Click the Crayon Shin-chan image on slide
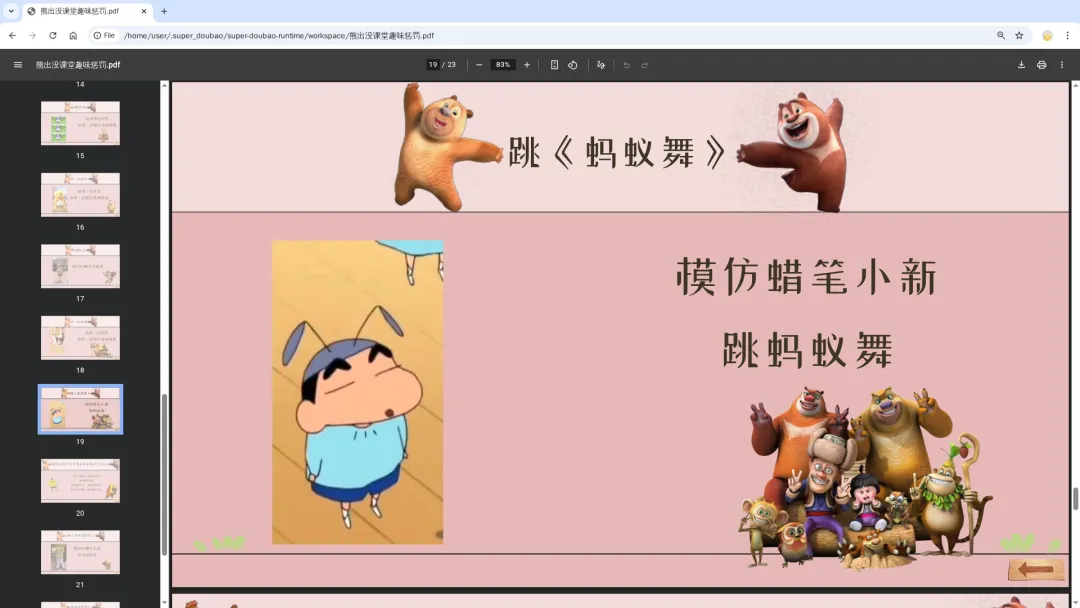 pyautogui.click(x=357, y=392)
